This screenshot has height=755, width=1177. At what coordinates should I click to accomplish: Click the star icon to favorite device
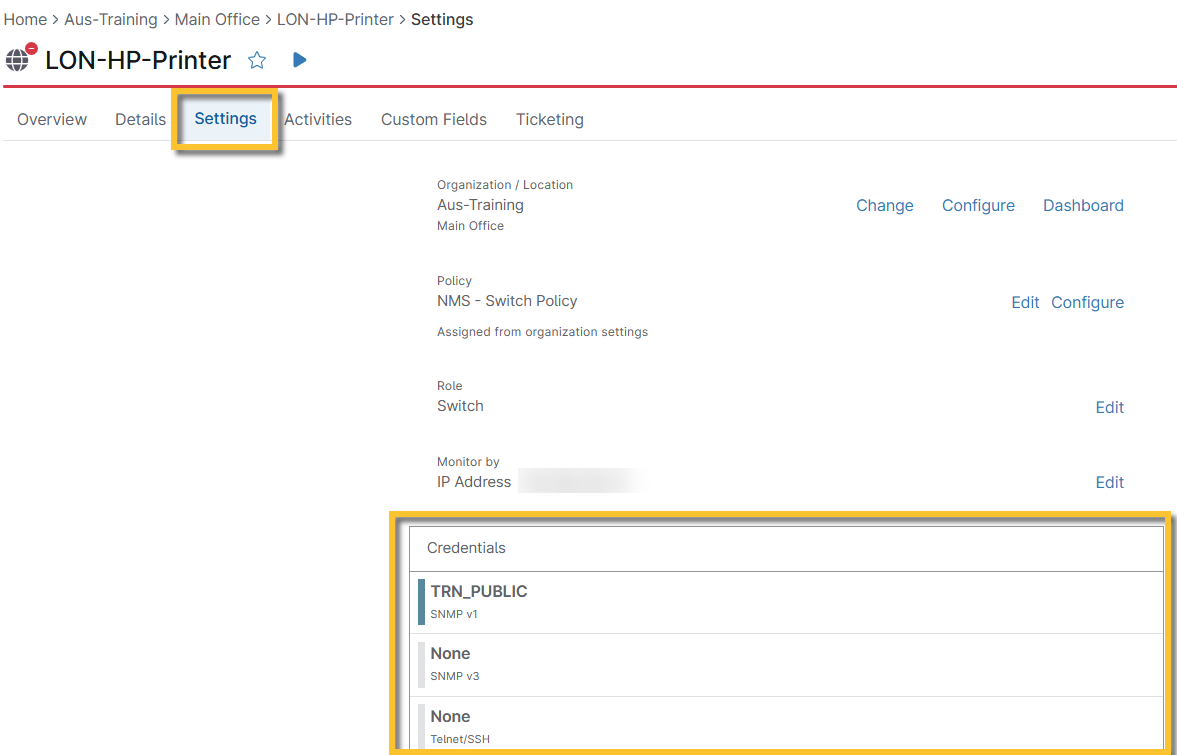point(257,60)
